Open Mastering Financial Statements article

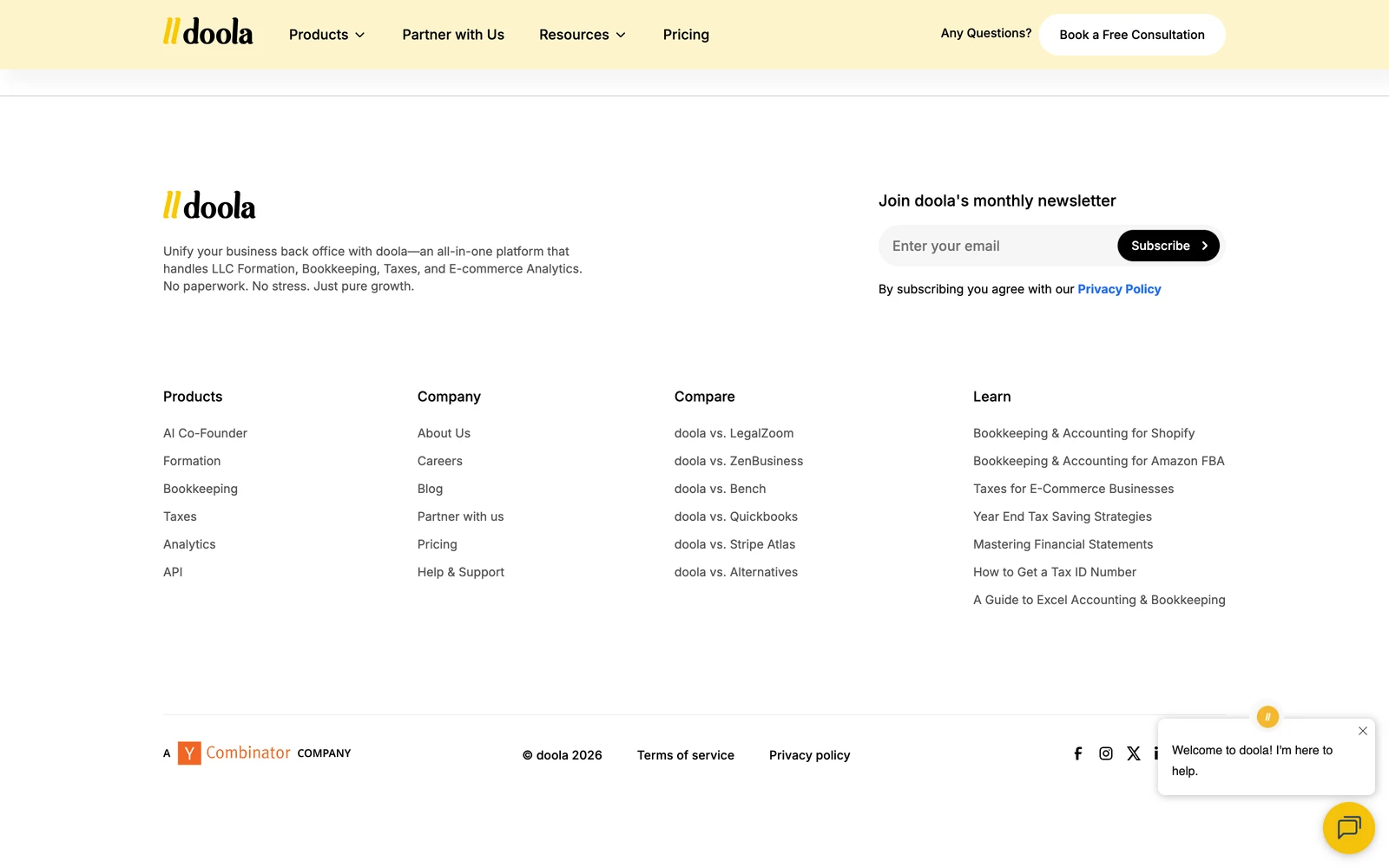[1063, 544]
